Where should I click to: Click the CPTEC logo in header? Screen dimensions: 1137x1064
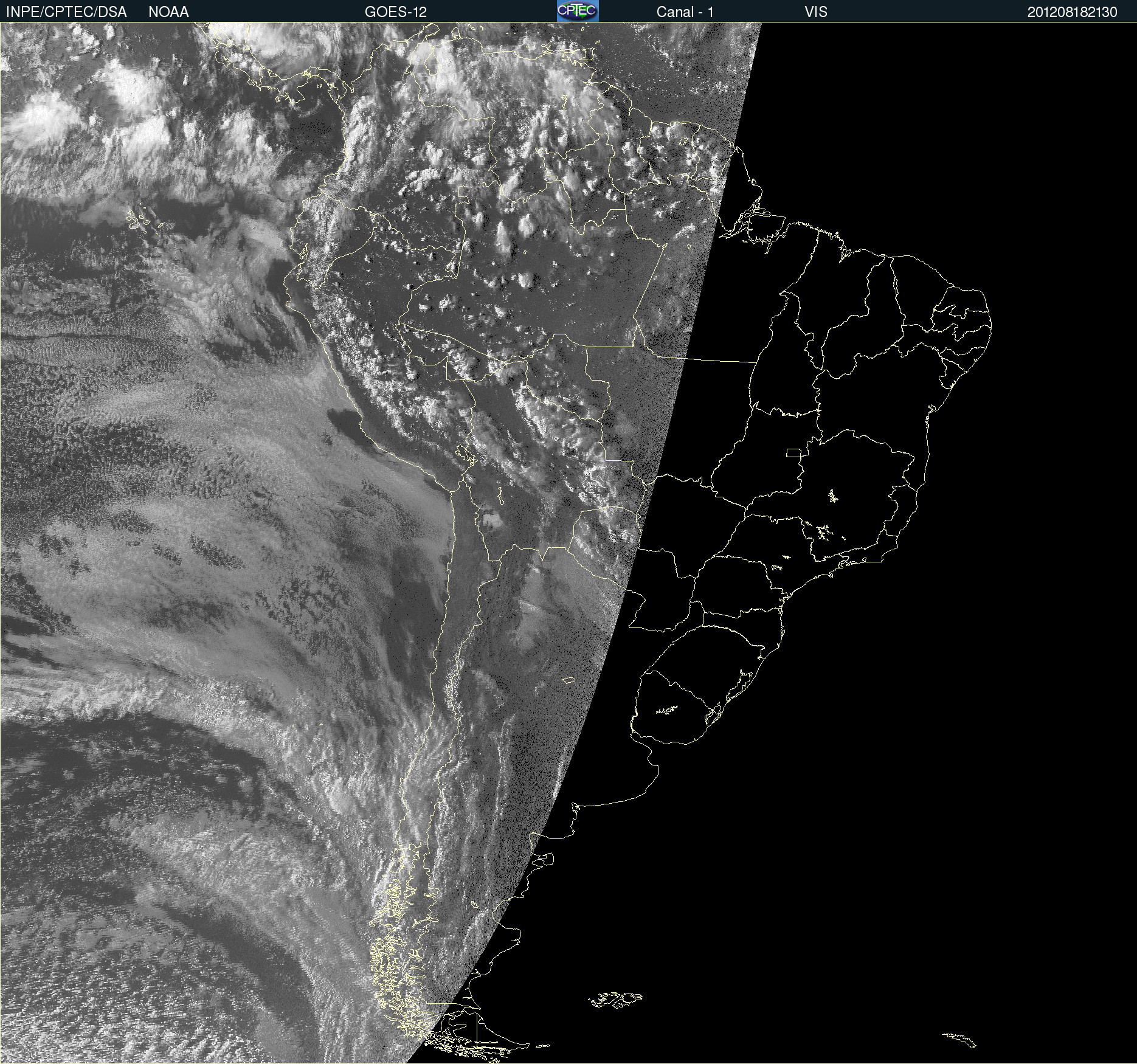[x=578, y=11]
